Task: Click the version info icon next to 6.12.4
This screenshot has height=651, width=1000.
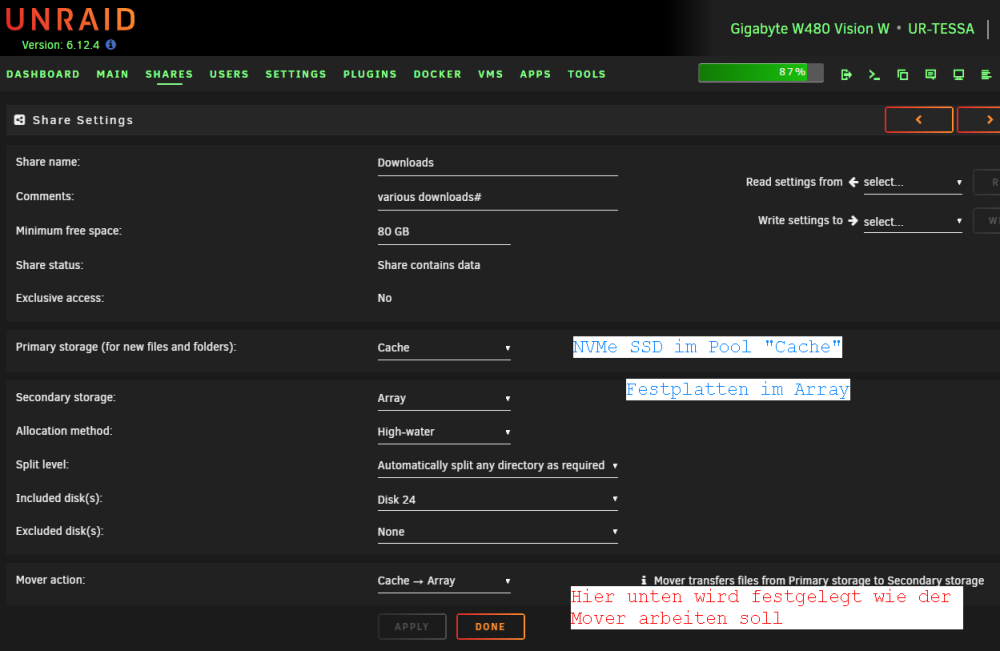Action: [x=111, y=45]
